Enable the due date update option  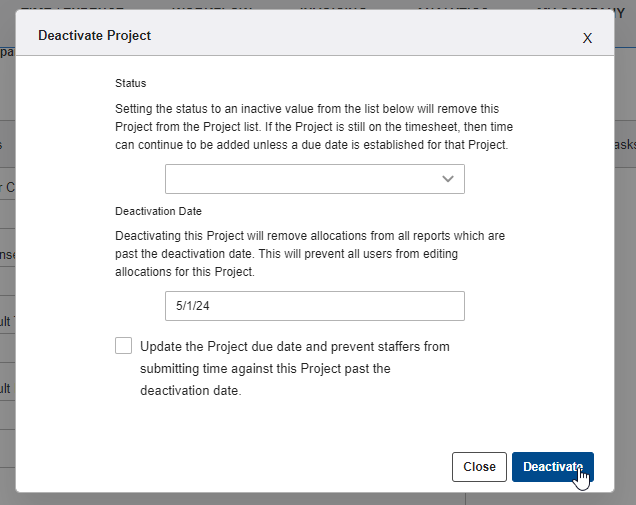(x=124, y=346)
